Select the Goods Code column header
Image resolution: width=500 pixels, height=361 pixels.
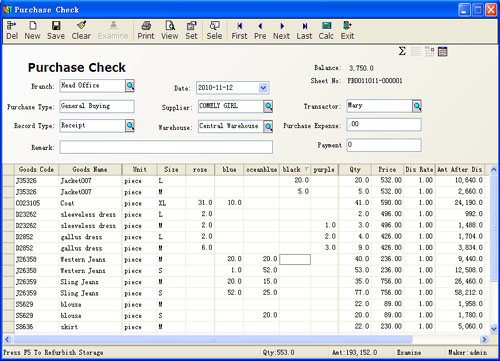pyautogui.click(x=36, y=169)
